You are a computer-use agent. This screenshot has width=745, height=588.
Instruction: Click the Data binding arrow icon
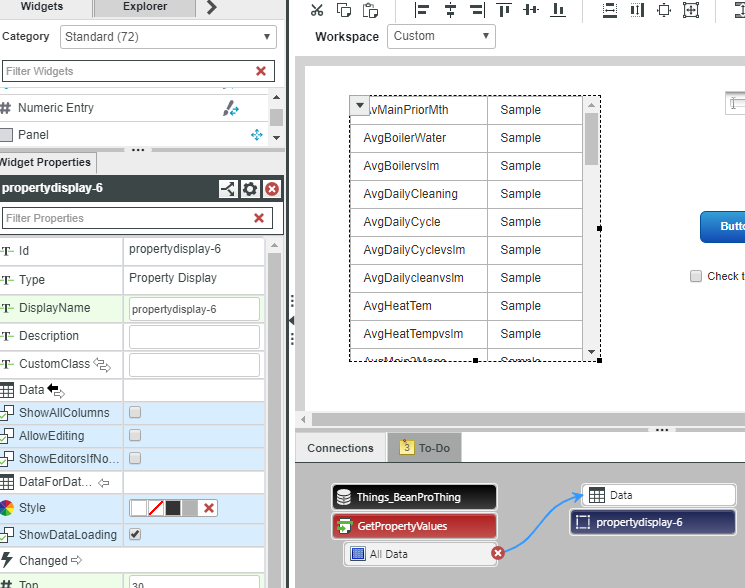pyautogui.click(x=56, y=391)
